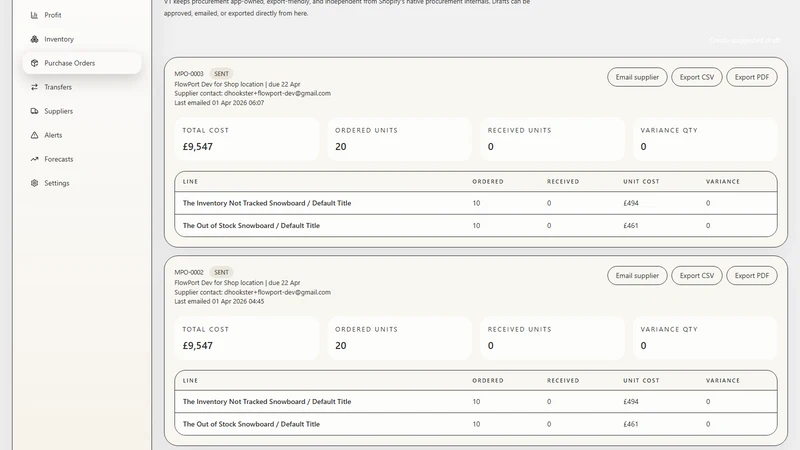
Task: Click the Profit bar chart icon
Action: [x=34, y=15]
